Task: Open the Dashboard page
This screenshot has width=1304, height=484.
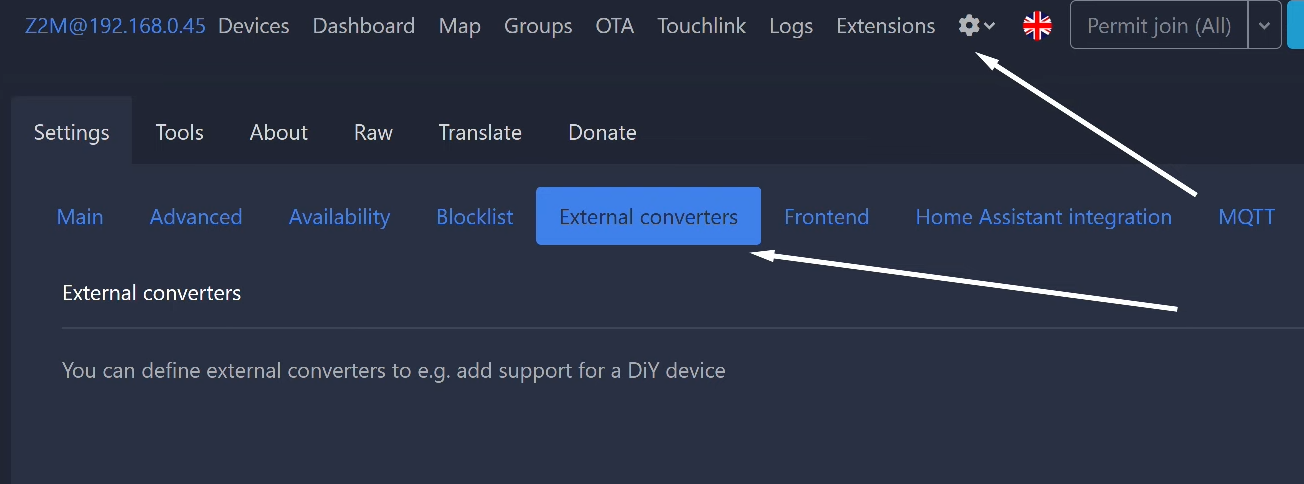Action: (x=364, y=26)
